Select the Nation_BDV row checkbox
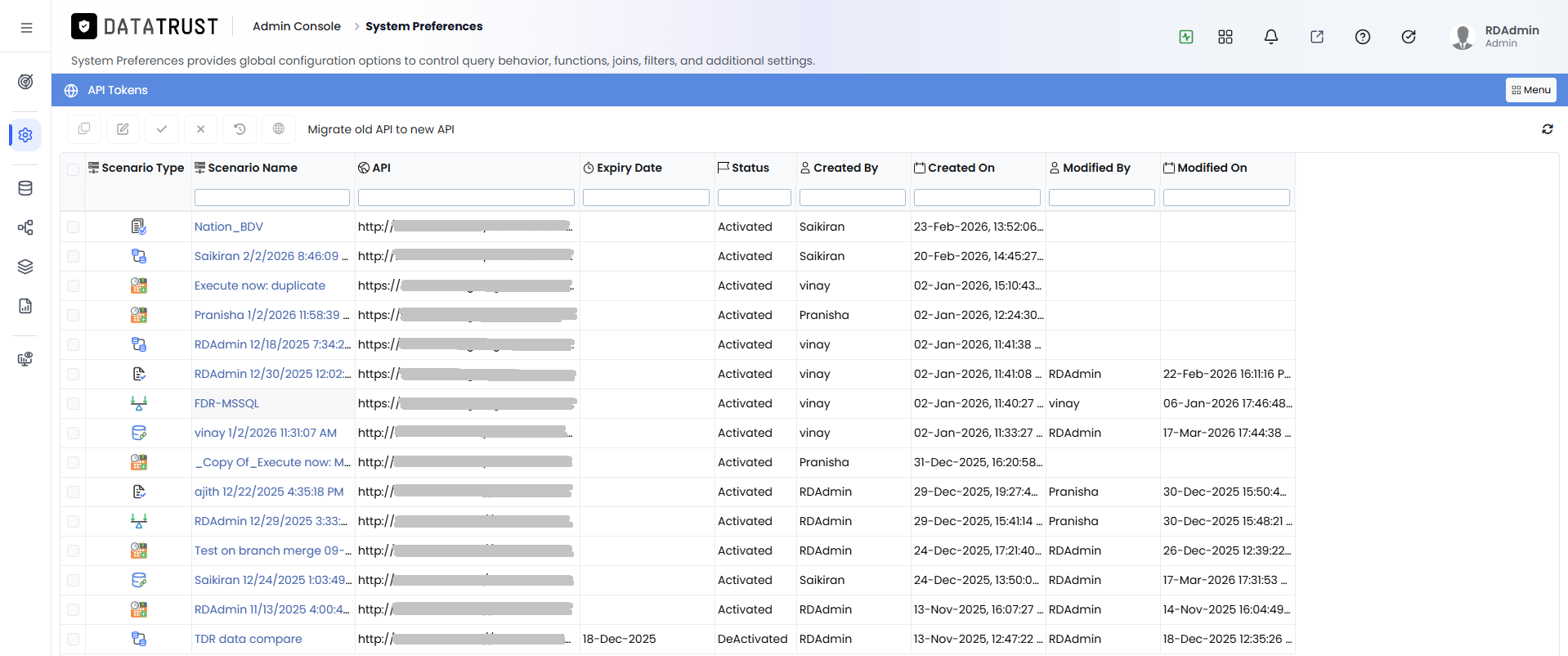 [x=74, y=227]
